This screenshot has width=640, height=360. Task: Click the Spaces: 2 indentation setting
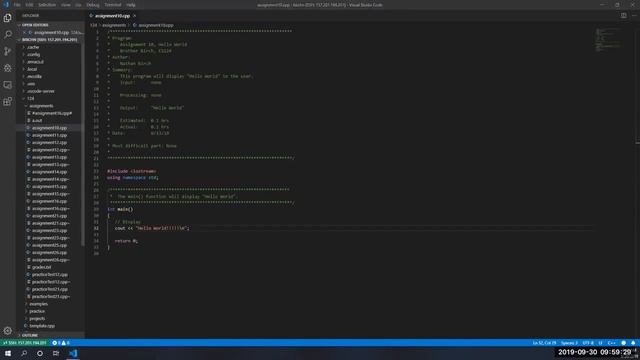point(569,343)
